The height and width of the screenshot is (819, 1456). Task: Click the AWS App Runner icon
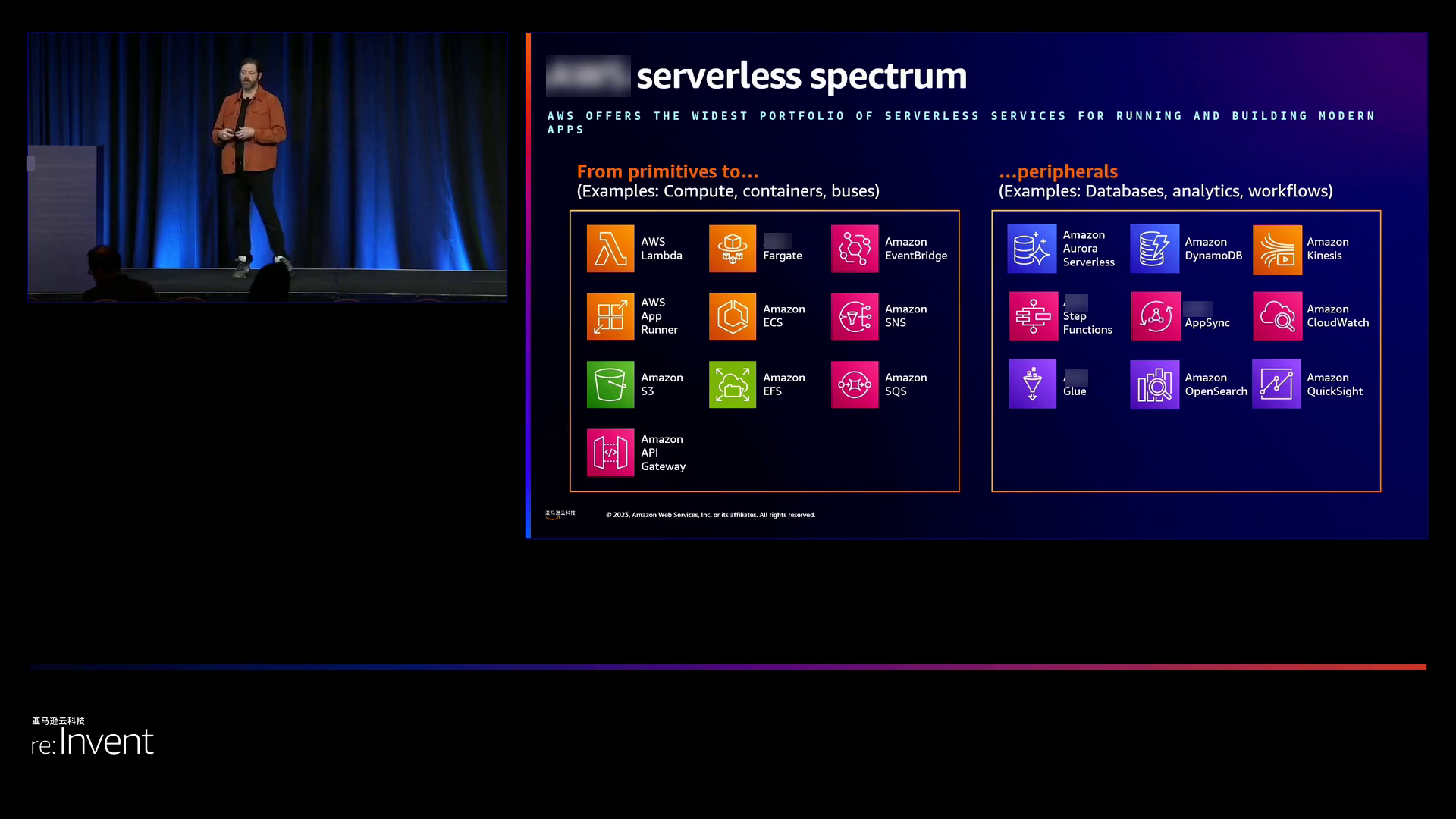tap(610, 316)
